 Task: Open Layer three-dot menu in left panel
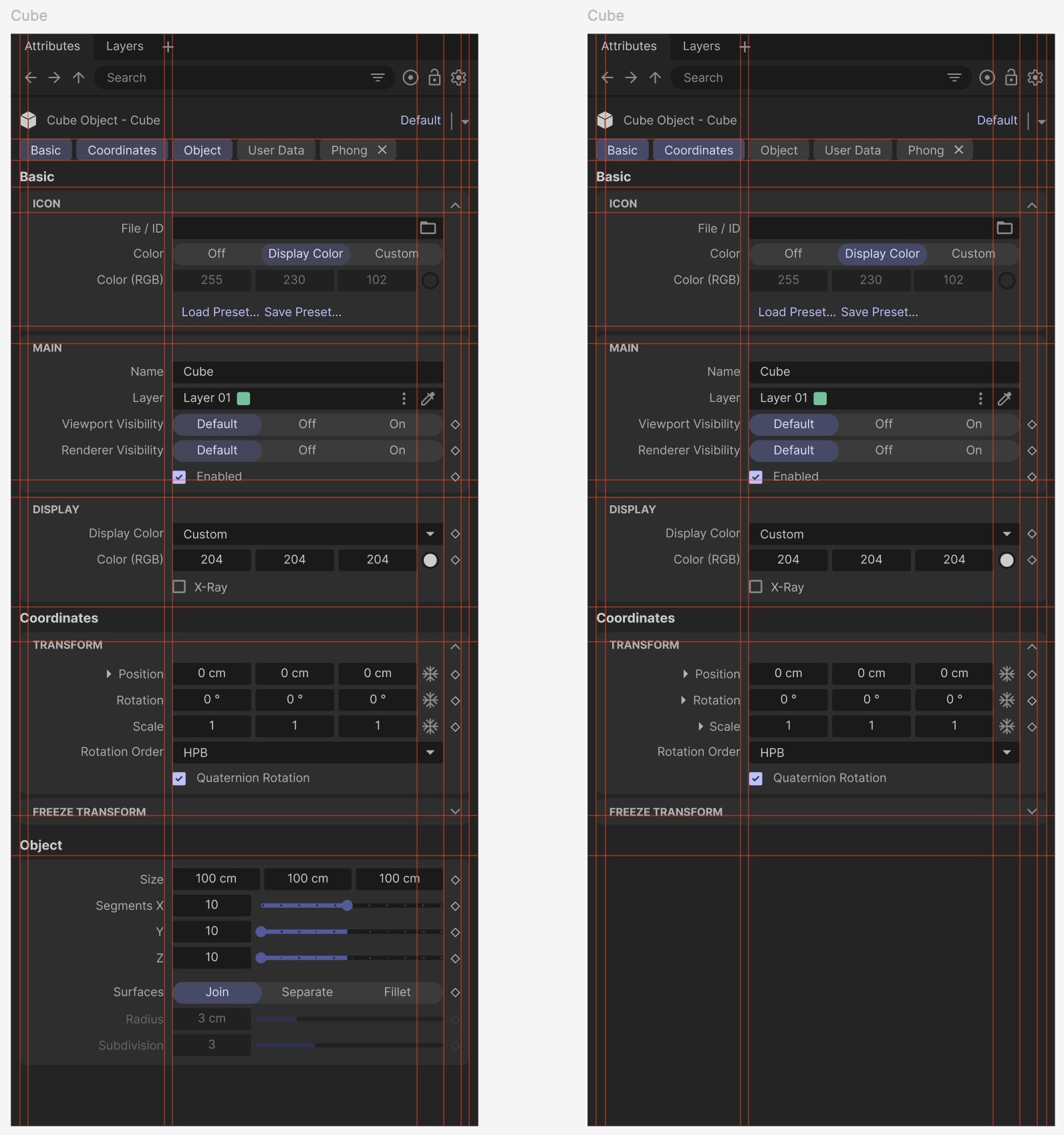coord(404,398)
